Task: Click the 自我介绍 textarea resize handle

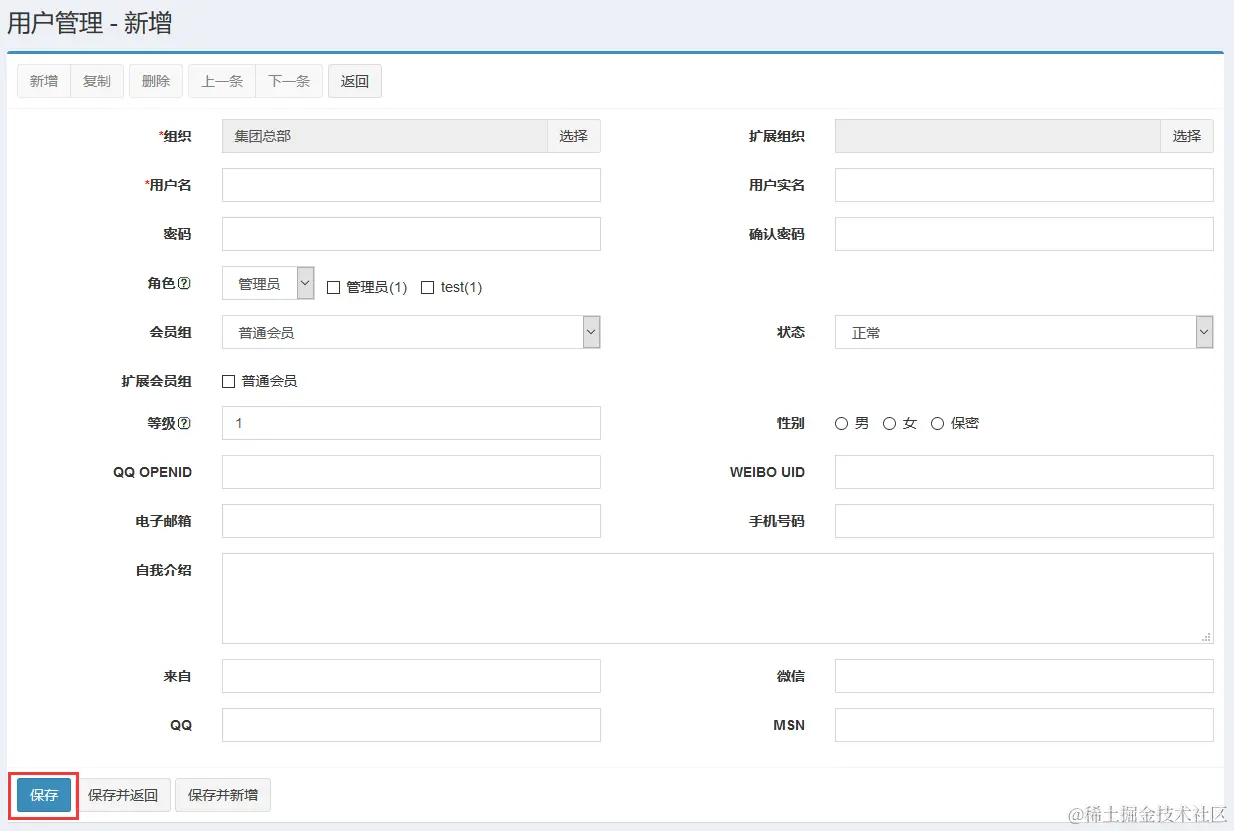Action: tap(1207, 637)
